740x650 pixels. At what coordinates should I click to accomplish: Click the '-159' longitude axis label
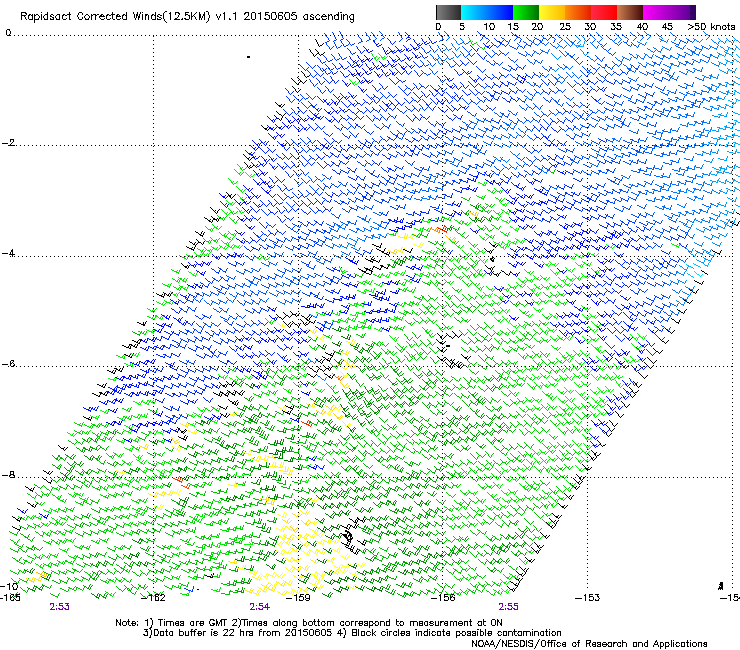click(299, 598)
